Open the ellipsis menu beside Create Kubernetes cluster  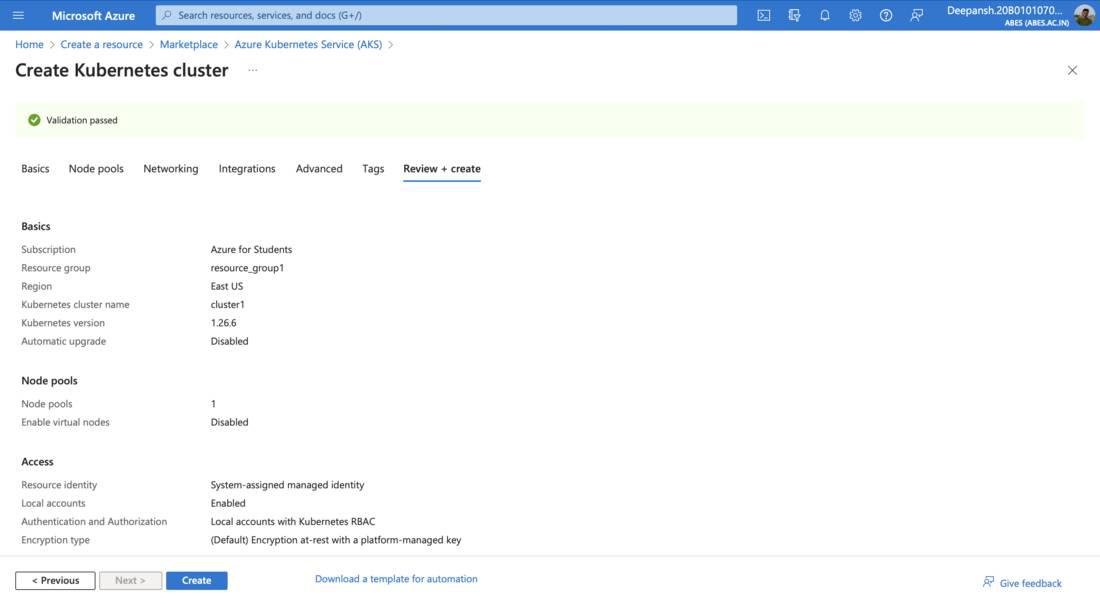[x=253, y=70]
